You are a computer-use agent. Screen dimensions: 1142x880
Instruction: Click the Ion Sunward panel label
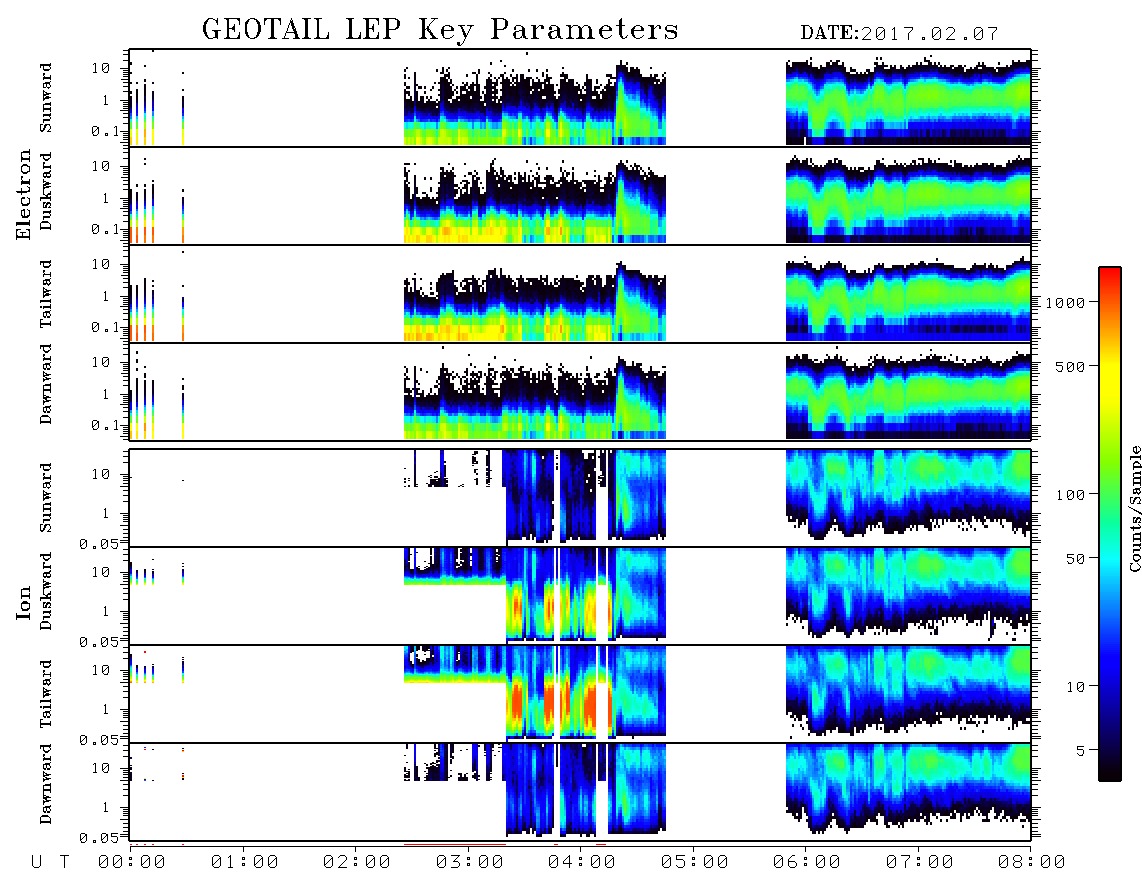point(46,497)
